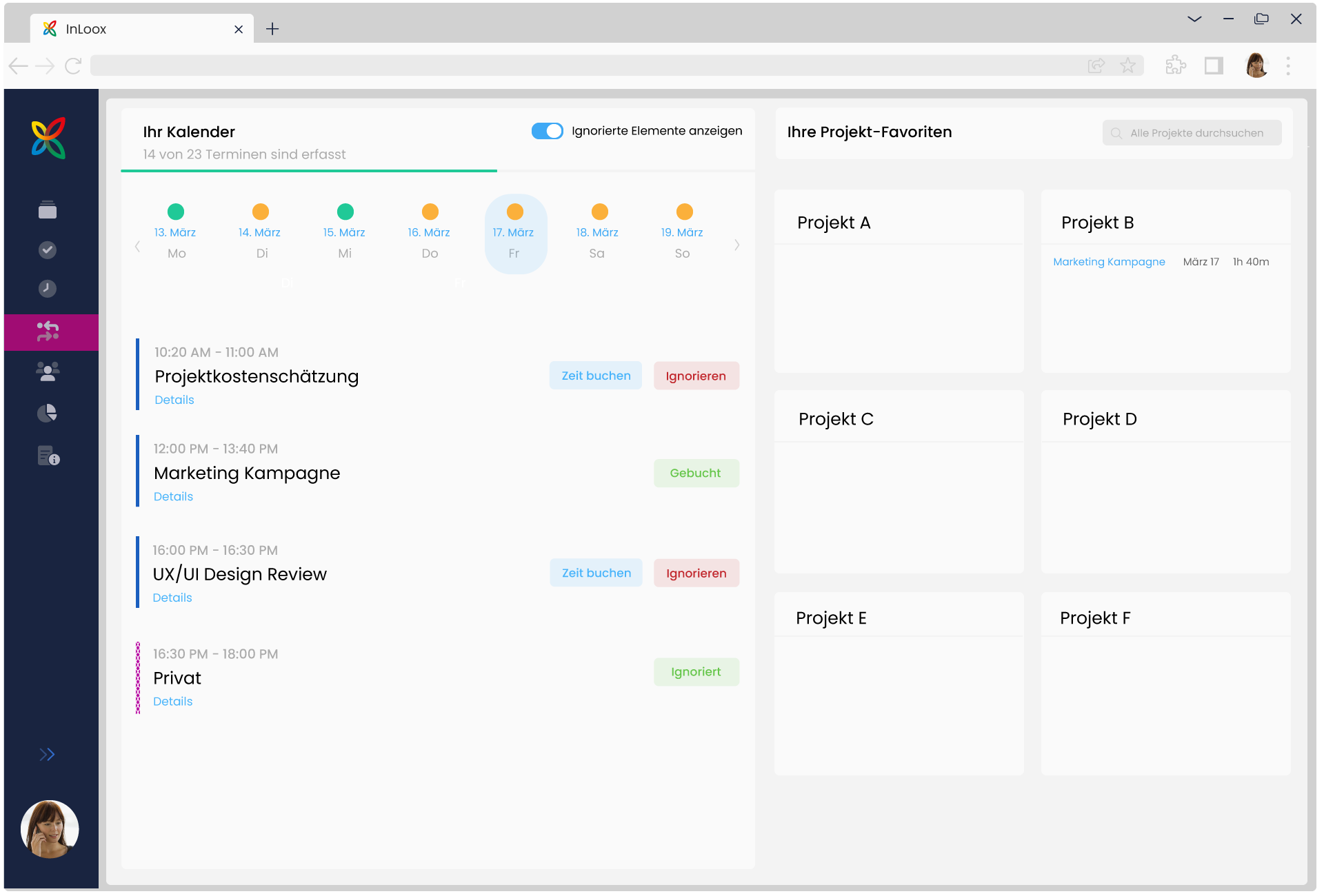Click the browser back arrow
The height and width of the screenshot is (896, 1324).
point(19,66)
